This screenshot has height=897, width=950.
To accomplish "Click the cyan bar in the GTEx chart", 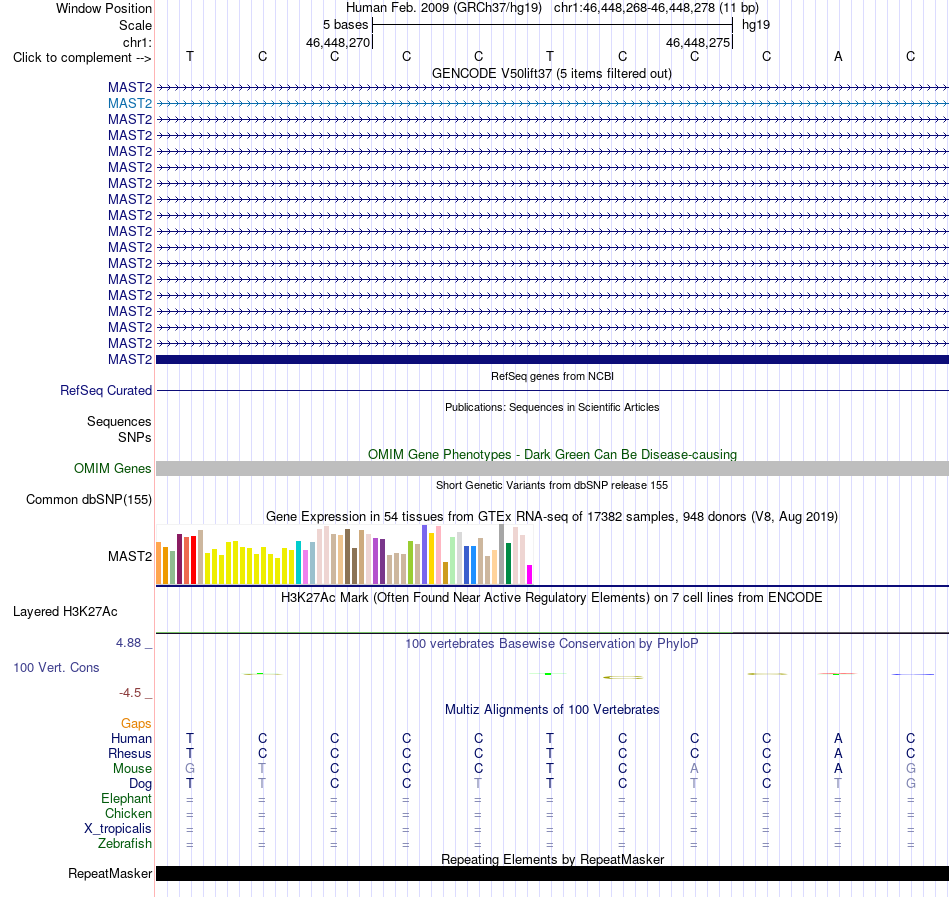I will (298, 562).
